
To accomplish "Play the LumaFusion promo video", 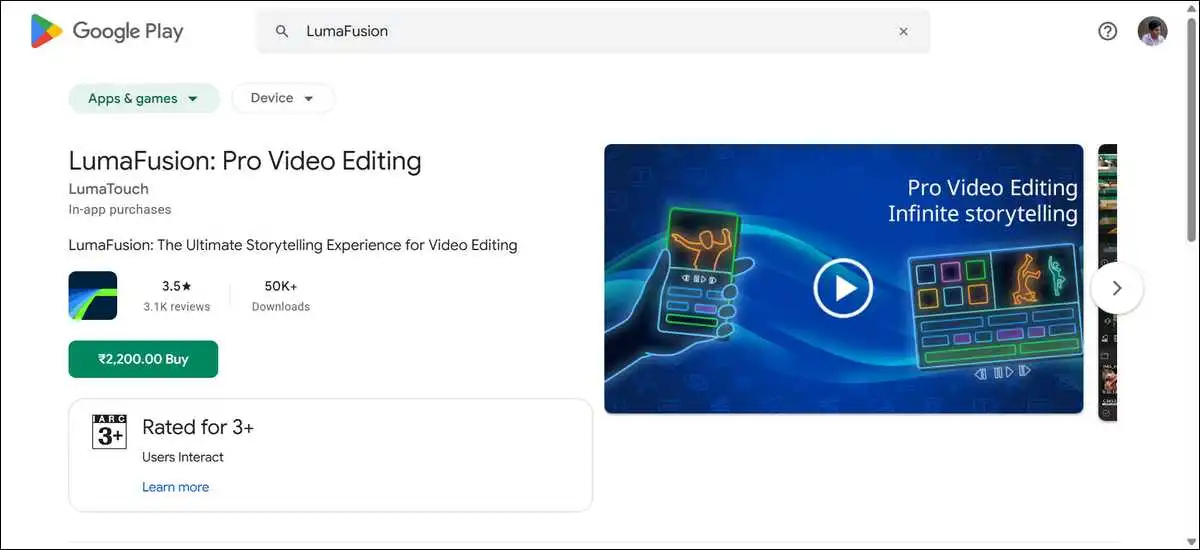I will click(x=843, y=288).
